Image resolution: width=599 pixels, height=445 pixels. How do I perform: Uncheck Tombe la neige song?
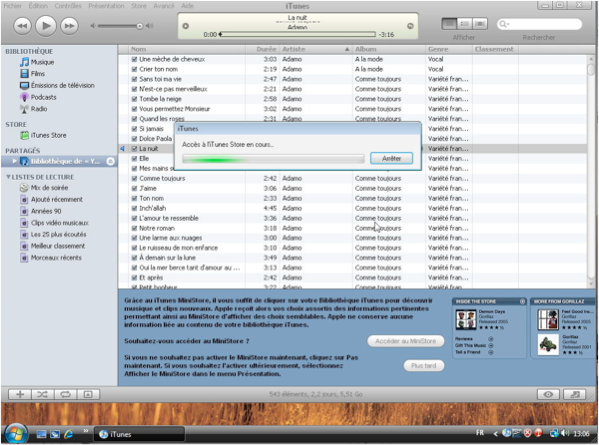tap(134, 99)
